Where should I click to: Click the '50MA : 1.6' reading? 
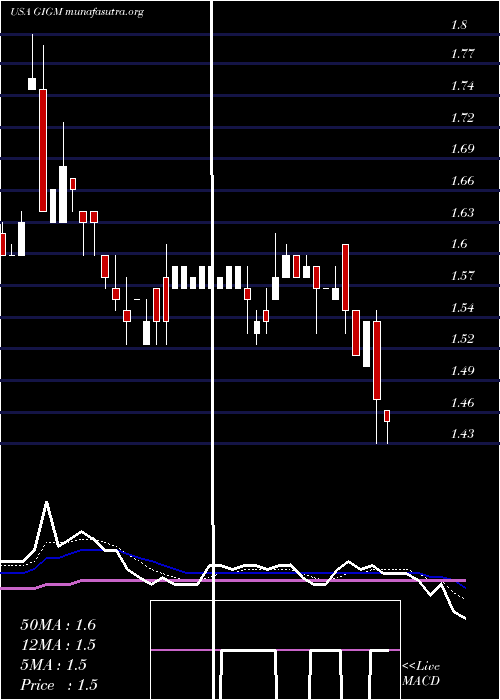(x=58, y=625)
